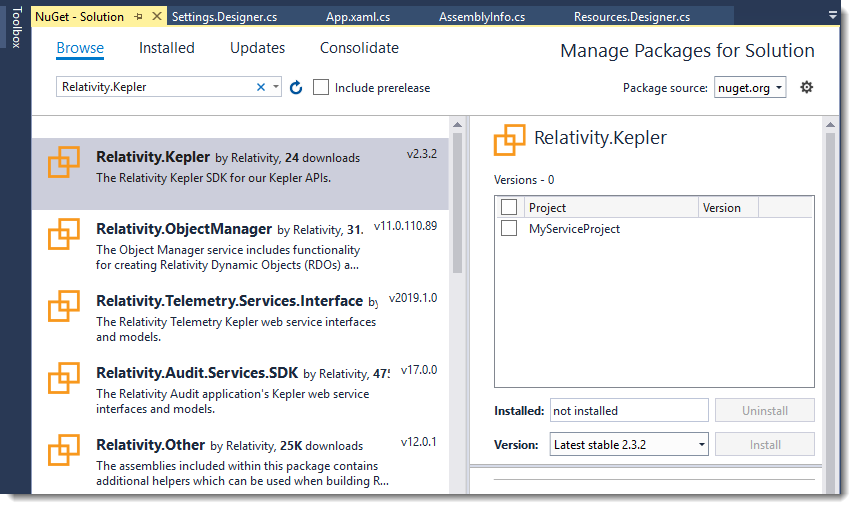Switch to the Browse tab
The height and width of the screenshot is (509, 856).
(x=80, y=48)
